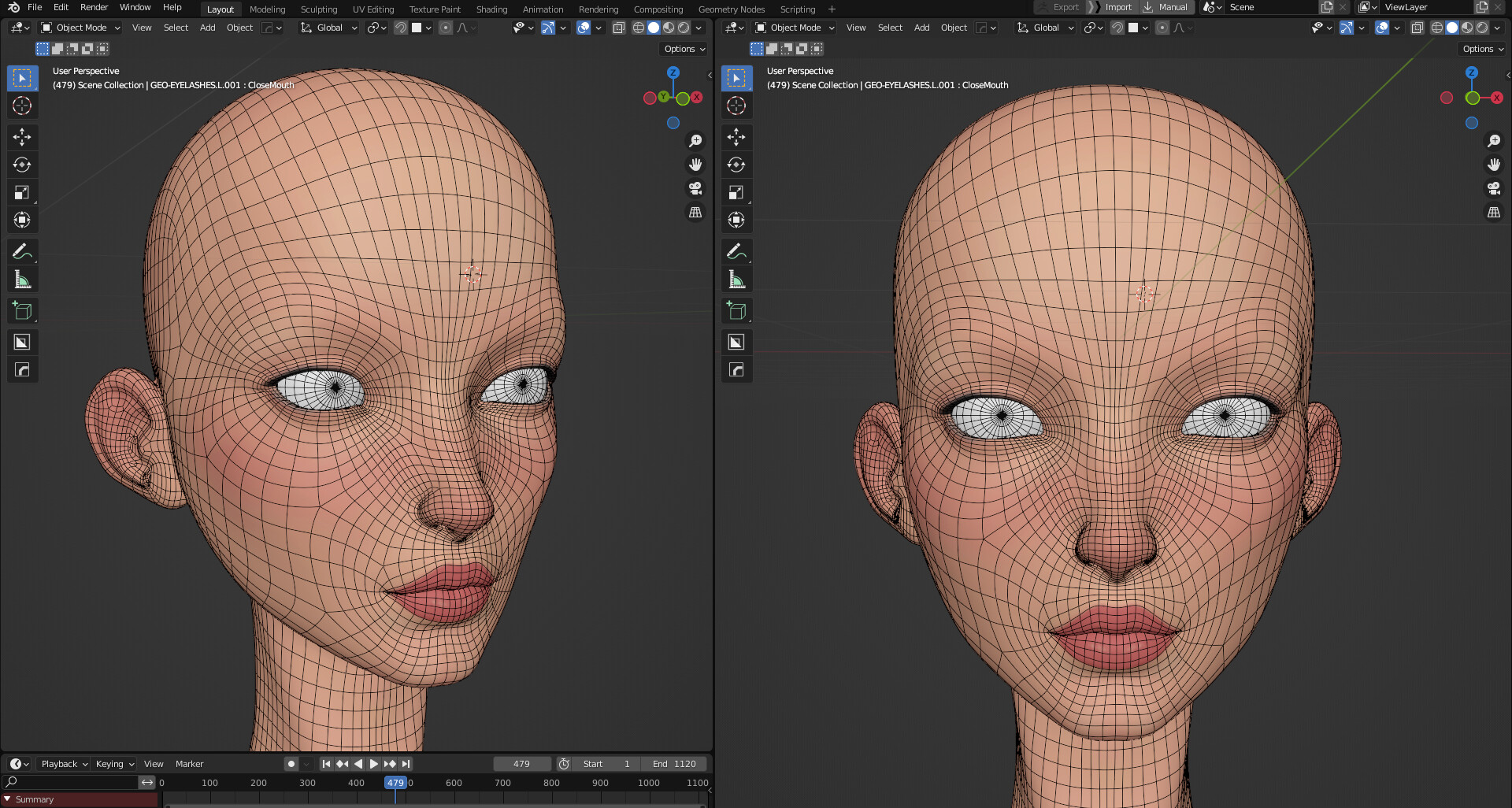
Task: Click the zoom magnifier icon in the right viewport
Action: pyautogui.click(x=1493, y=141)
